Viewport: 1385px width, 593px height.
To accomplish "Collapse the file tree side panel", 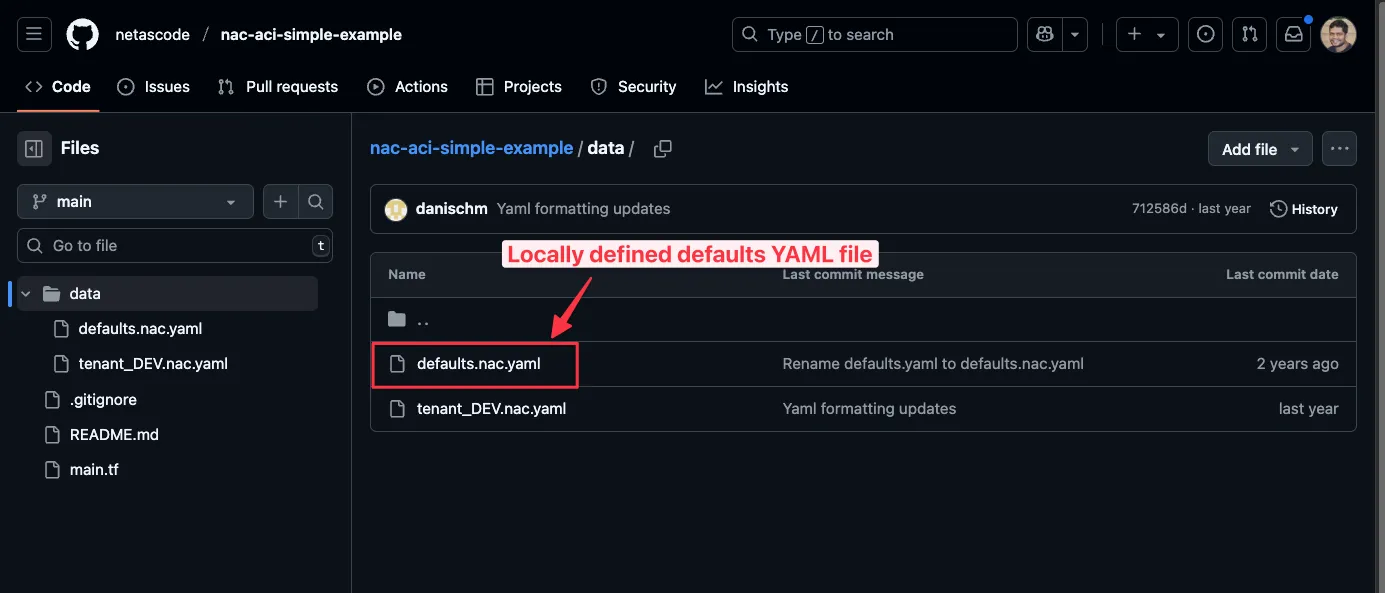I will (x=34, y=148).
